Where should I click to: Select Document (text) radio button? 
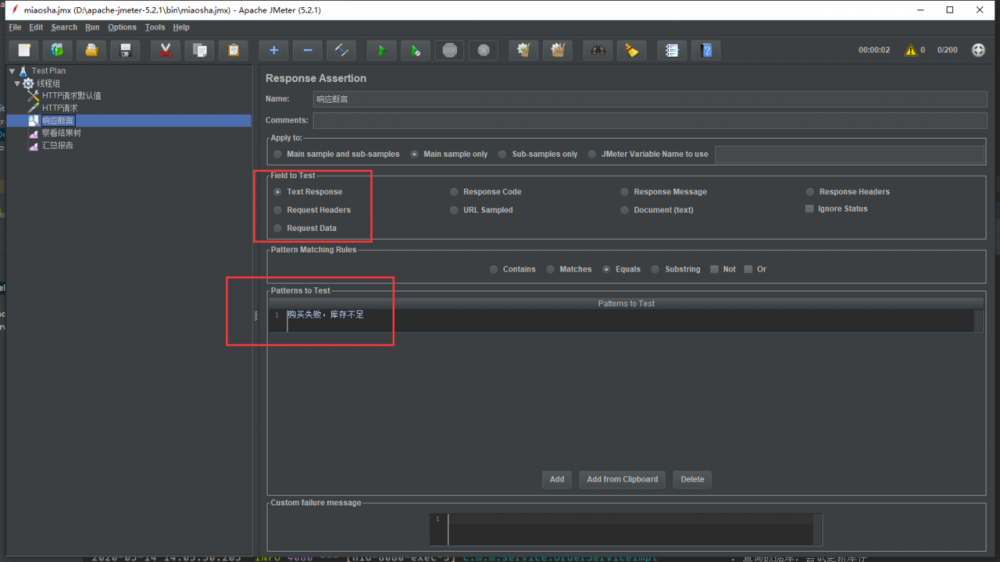coord(624,210)
